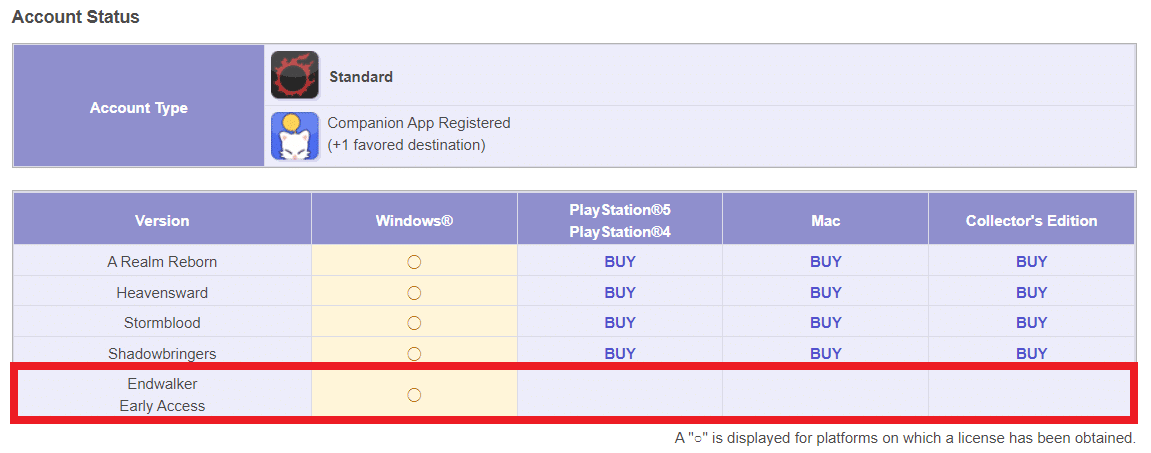Click the Windows column header
This screenshot has width=1151, height=453.
pos(414,220)
